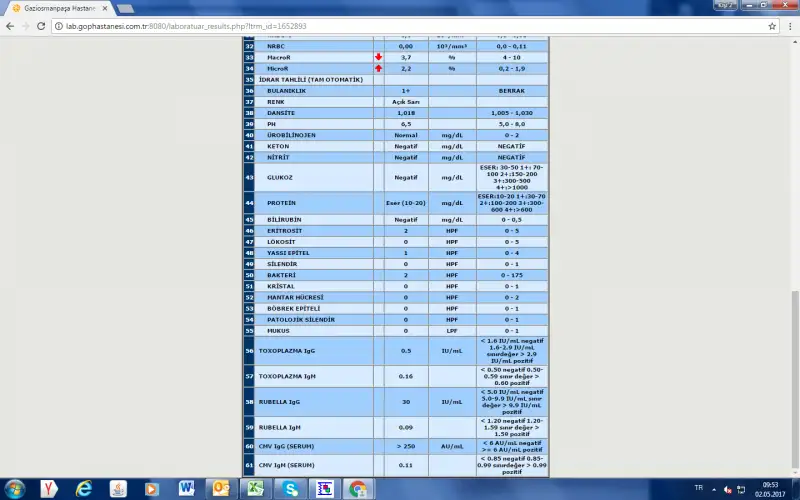
Task: Expand hidden system tray icons
Action: (x=713, y=489)
